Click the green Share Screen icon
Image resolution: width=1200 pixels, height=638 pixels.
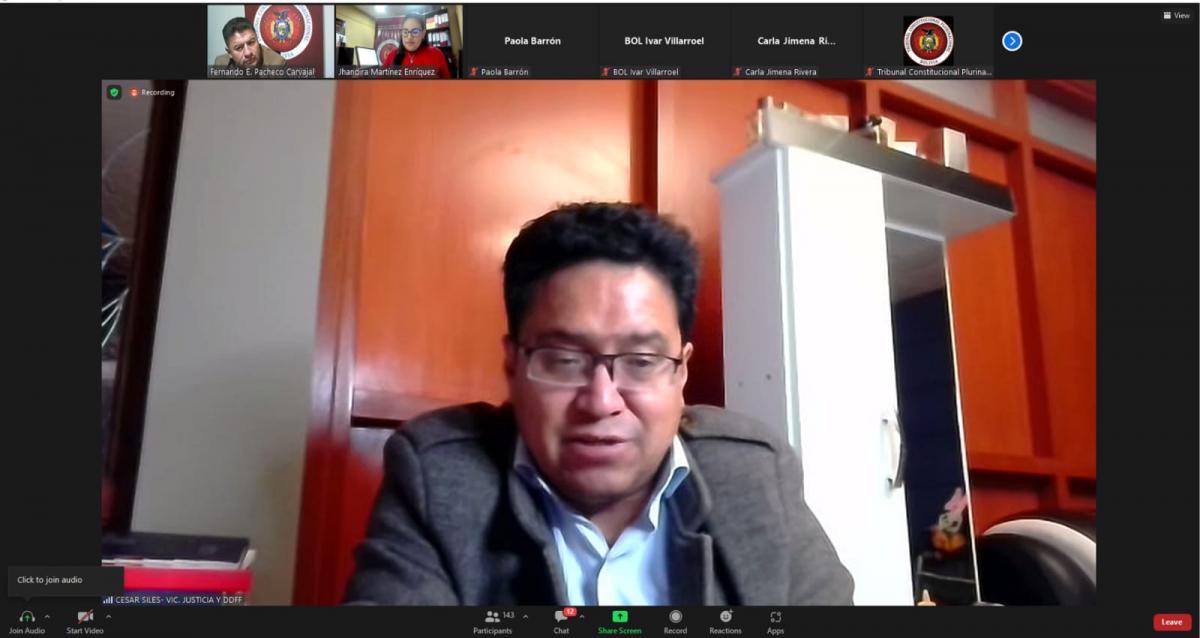click(x=620, y=616)
